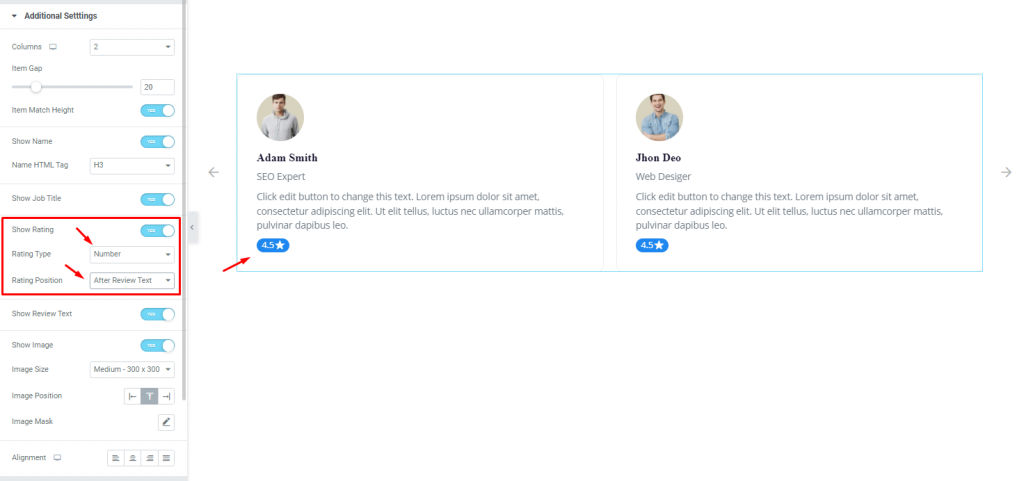Choose right alignment icon
Screen dimensions: 1024x481
pos(150,458)
